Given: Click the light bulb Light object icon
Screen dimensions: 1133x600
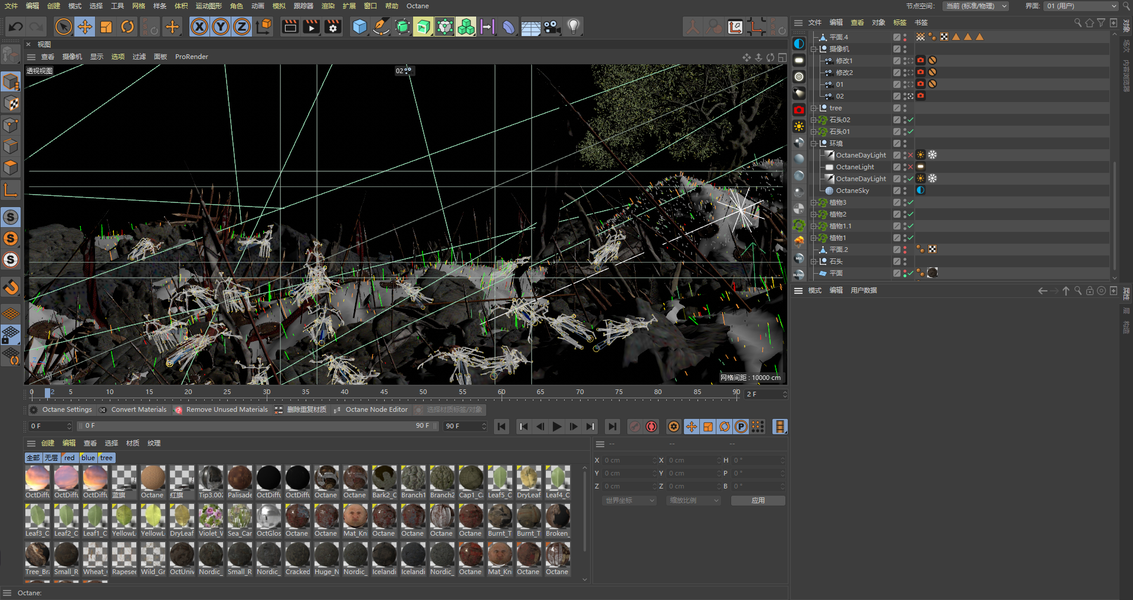Looking at the screenshot, I should coord(574,27).
